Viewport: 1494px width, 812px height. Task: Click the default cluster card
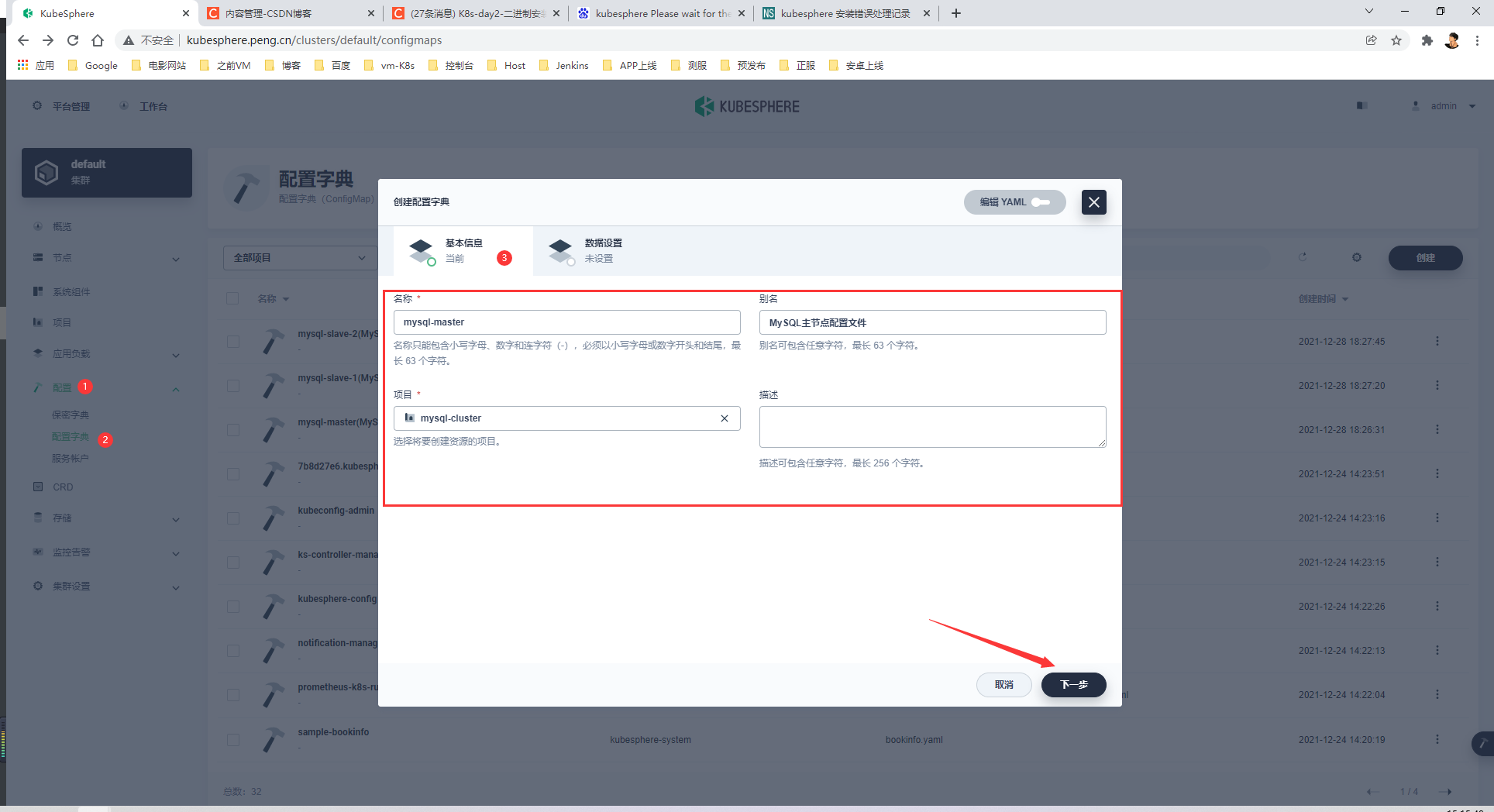click(107, 172)
